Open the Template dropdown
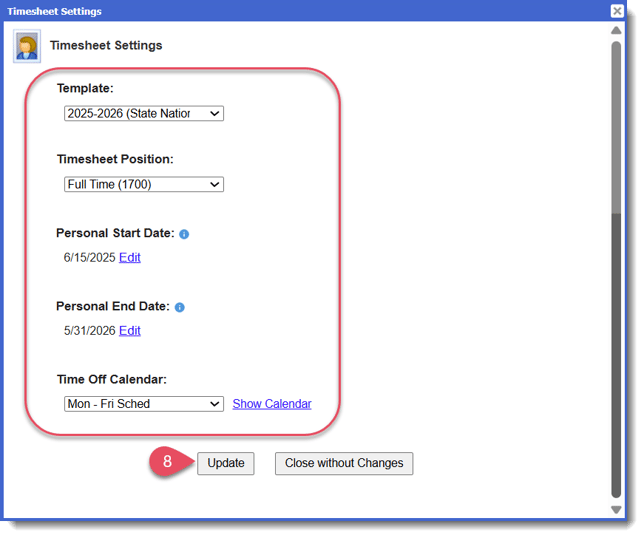Screen dimensions: 644x538 [x=143, y=114]
